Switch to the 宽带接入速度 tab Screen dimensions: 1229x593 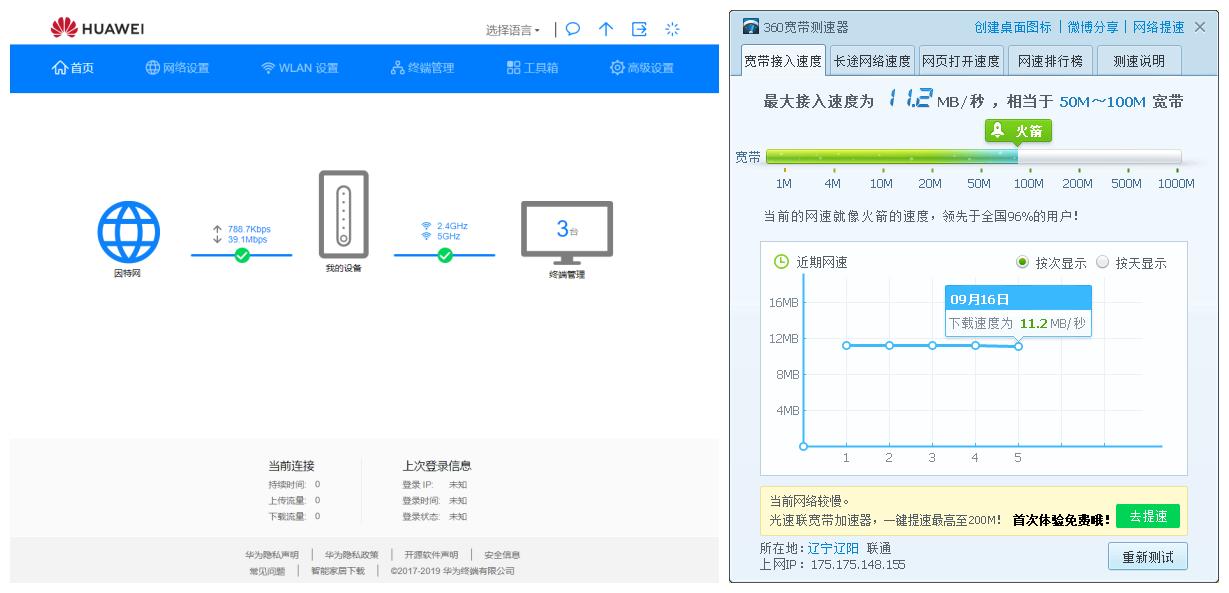click(783, 61)
